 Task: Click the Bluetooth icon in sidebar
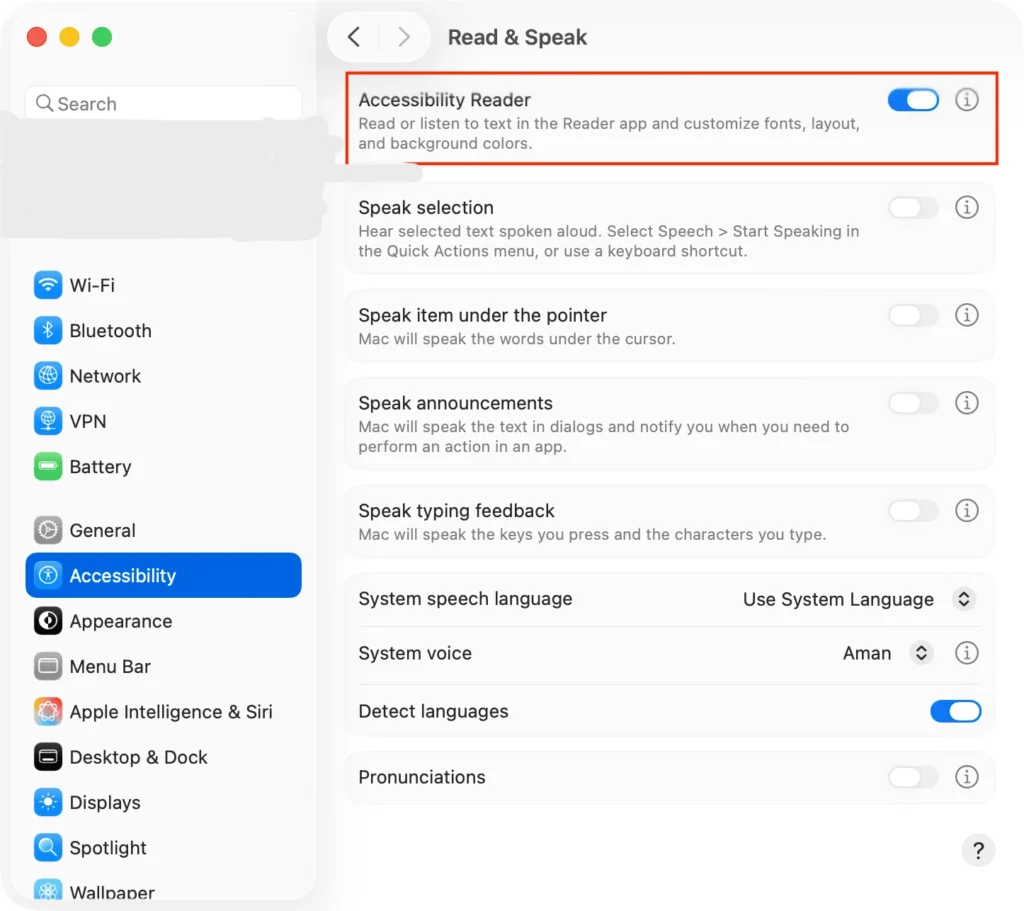[48, 331]
